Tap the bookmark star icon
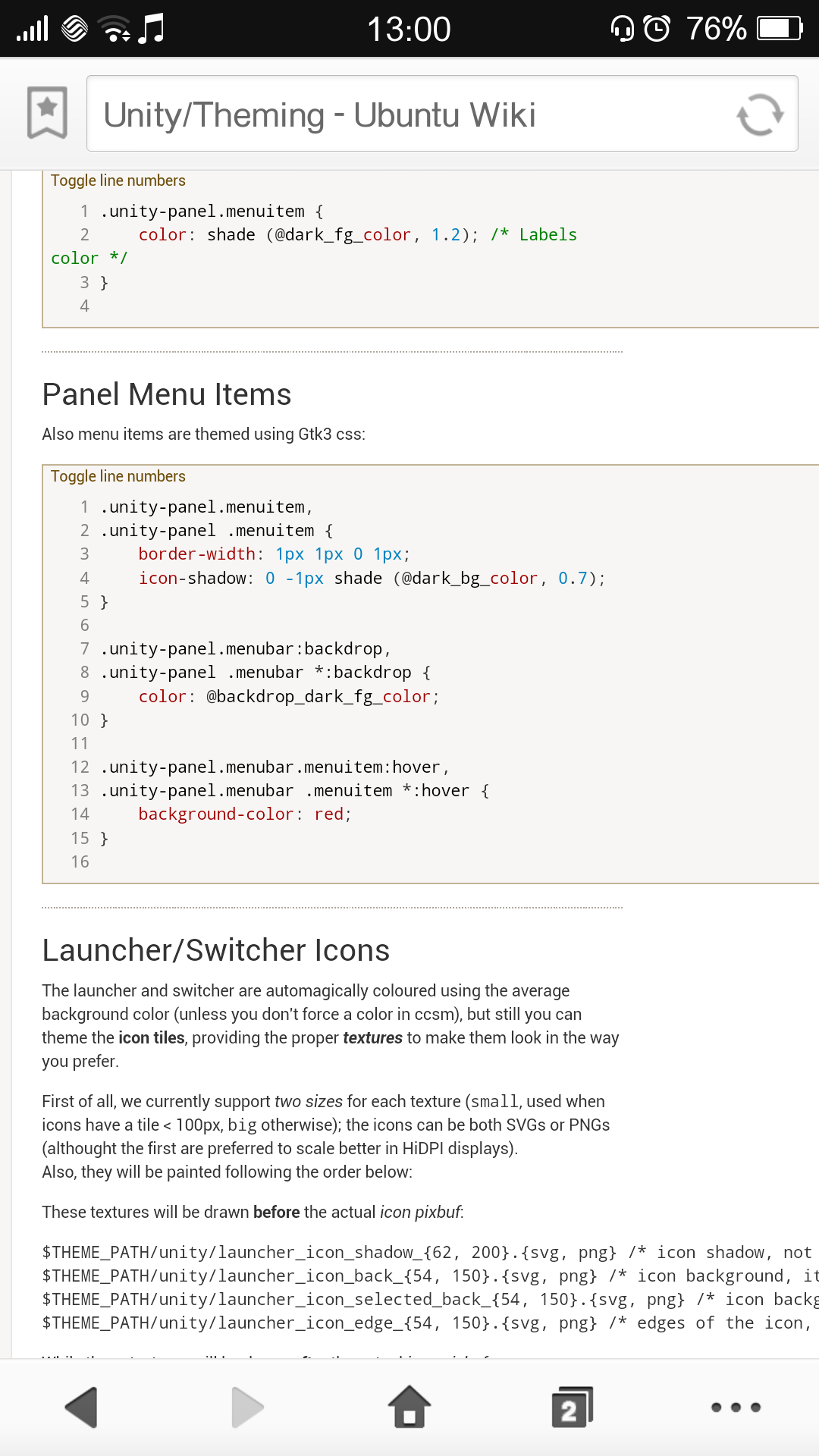The image size is (819, 1456). tap(47, 112)
